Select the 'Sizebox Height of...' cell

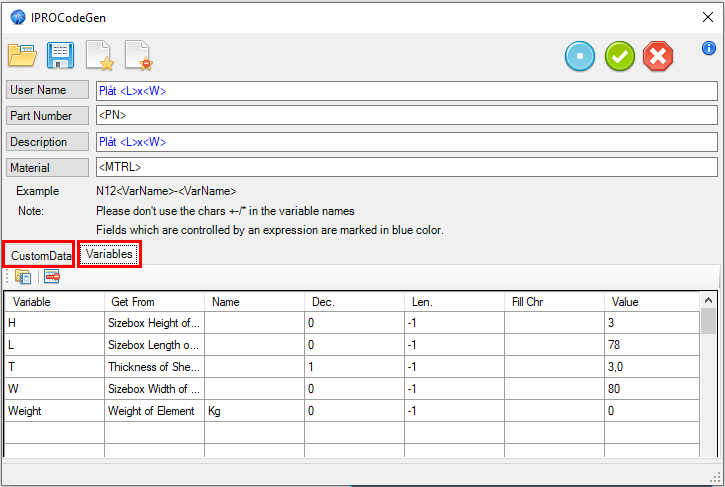154,322
